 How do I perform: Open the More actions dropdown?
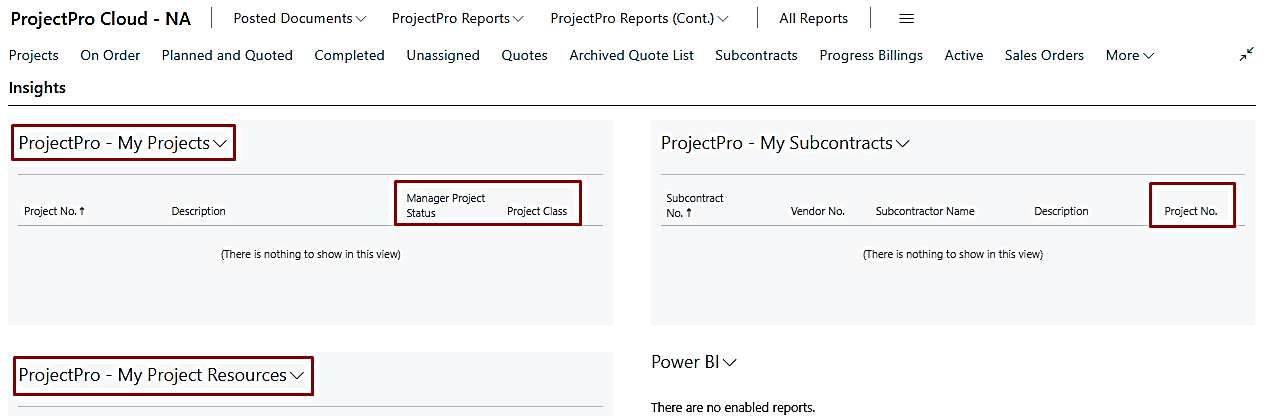tap(1130, 56)
